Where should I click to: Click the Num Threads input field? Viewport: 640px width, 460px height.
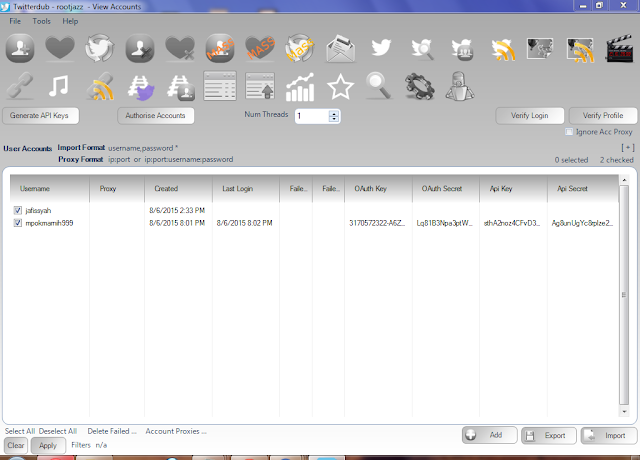(x=312, y=116)
